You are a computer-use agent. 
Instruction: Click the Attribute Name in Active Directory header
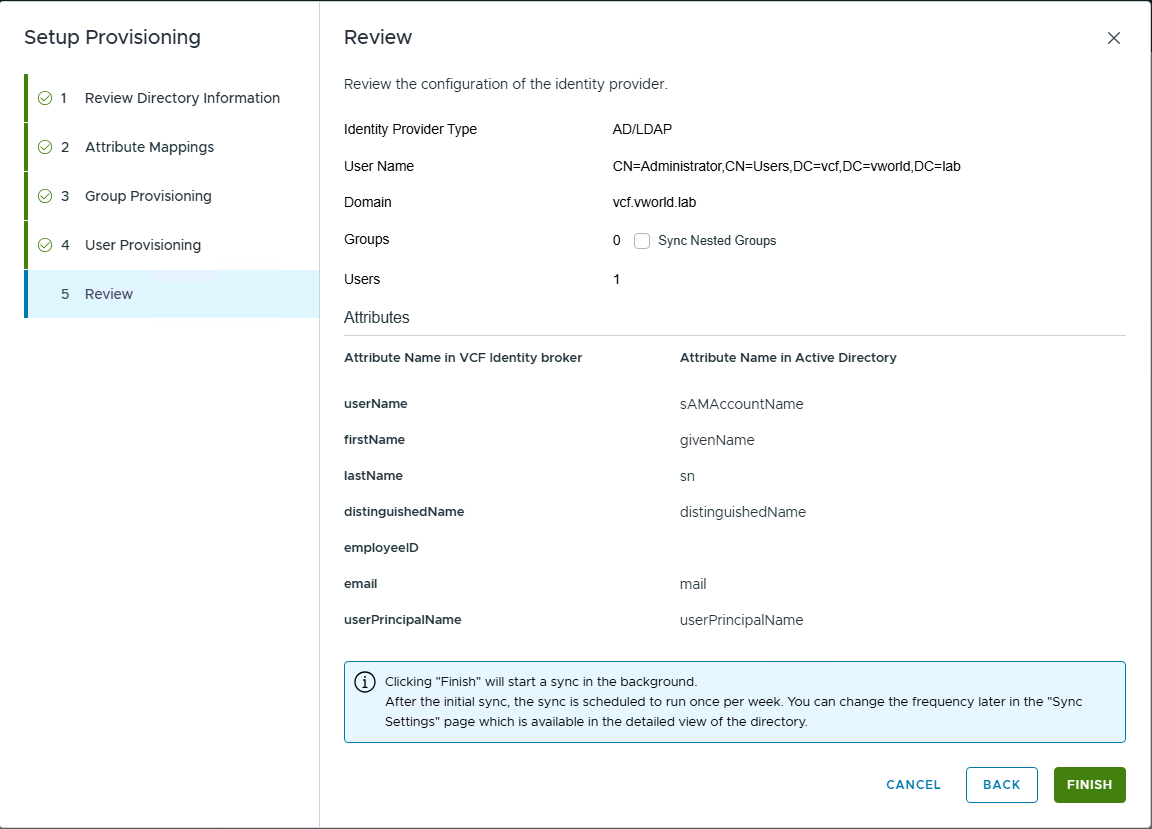pos(788,357)
